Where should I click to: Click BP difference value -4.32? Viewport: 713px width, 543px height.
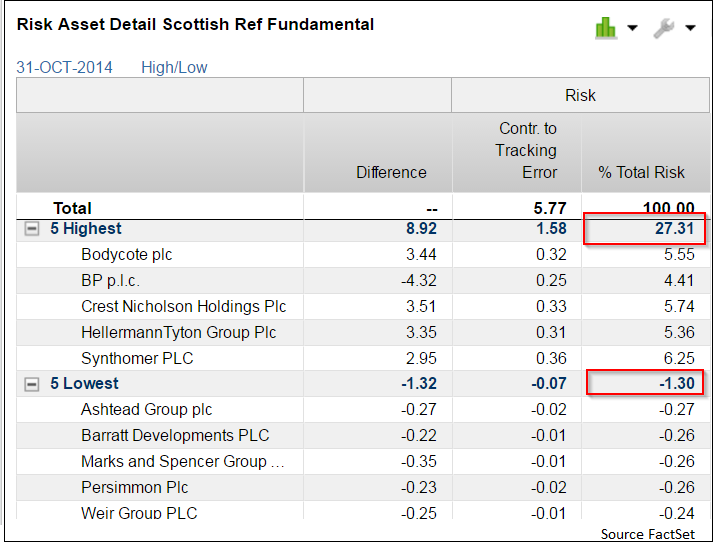pyautogui.click(x=419, y=280)
